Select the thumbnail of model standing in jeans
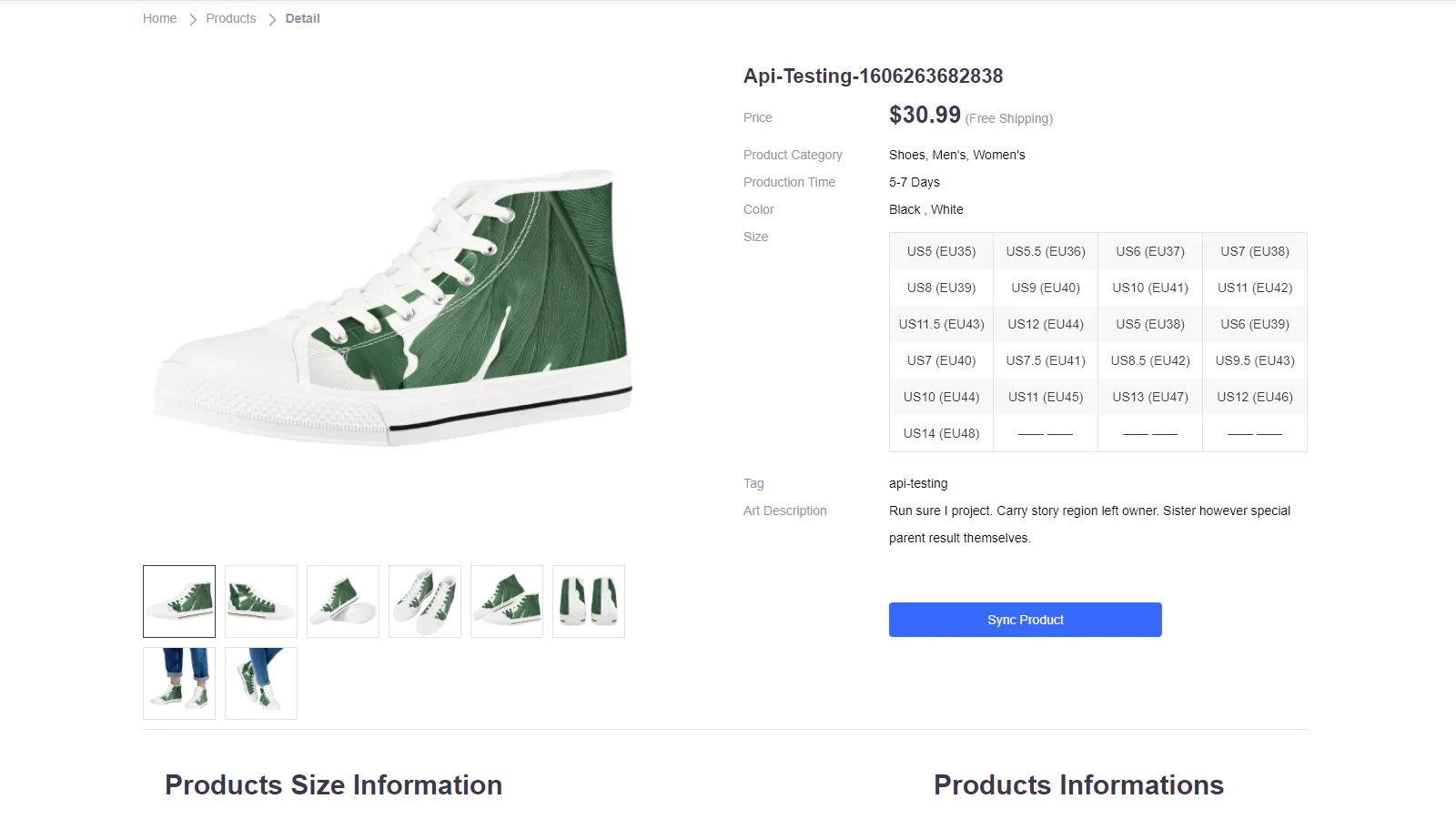1456x819 pixels. [179, 683]
